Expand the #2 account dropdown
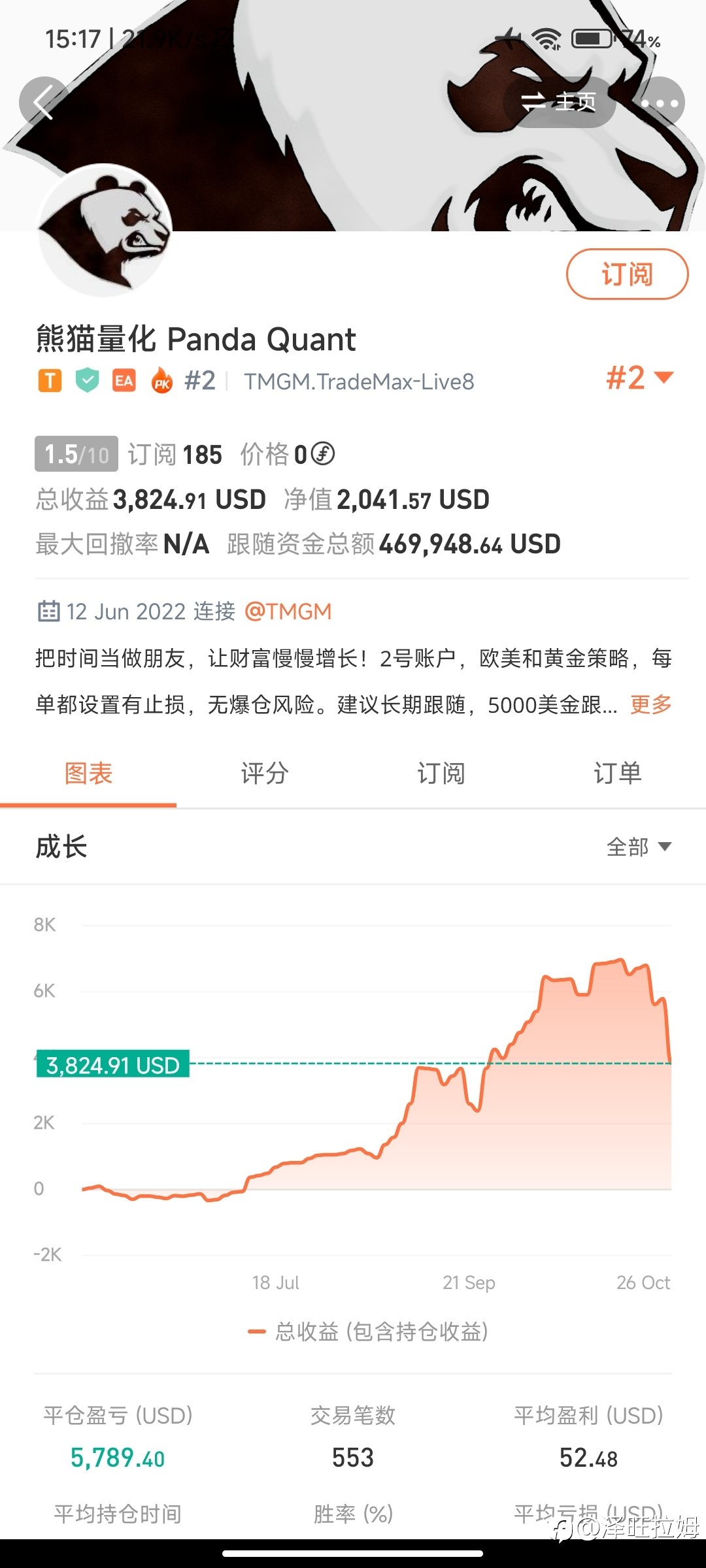706x1568 pixels. point(639,378)
